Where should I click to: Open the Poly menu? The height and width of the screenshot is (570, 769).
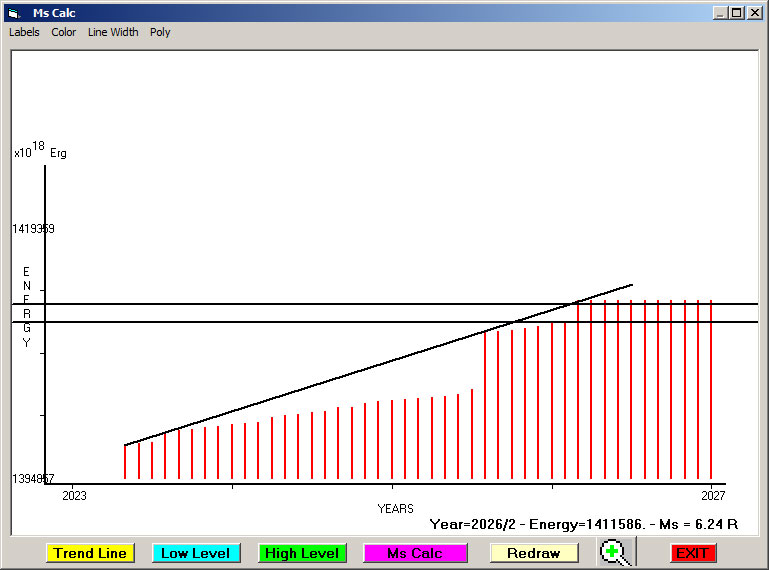click(160, 32)
